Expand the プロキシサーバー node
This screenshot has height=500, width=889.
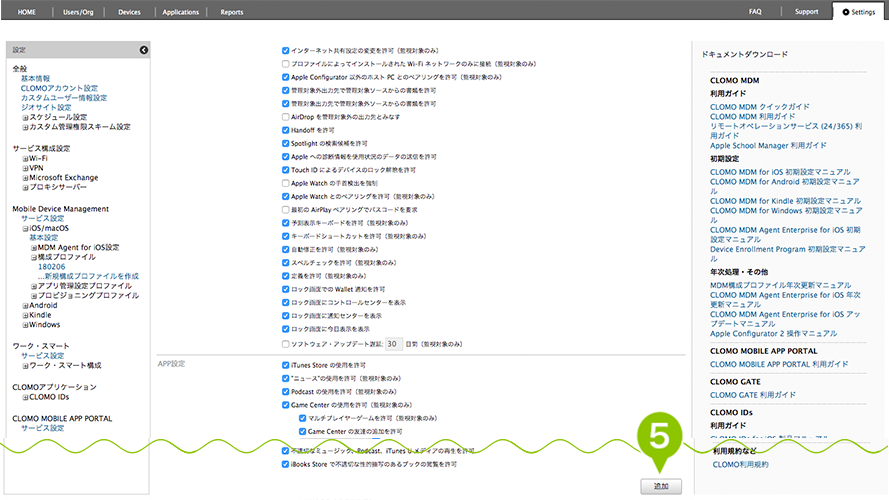point(26,188)
